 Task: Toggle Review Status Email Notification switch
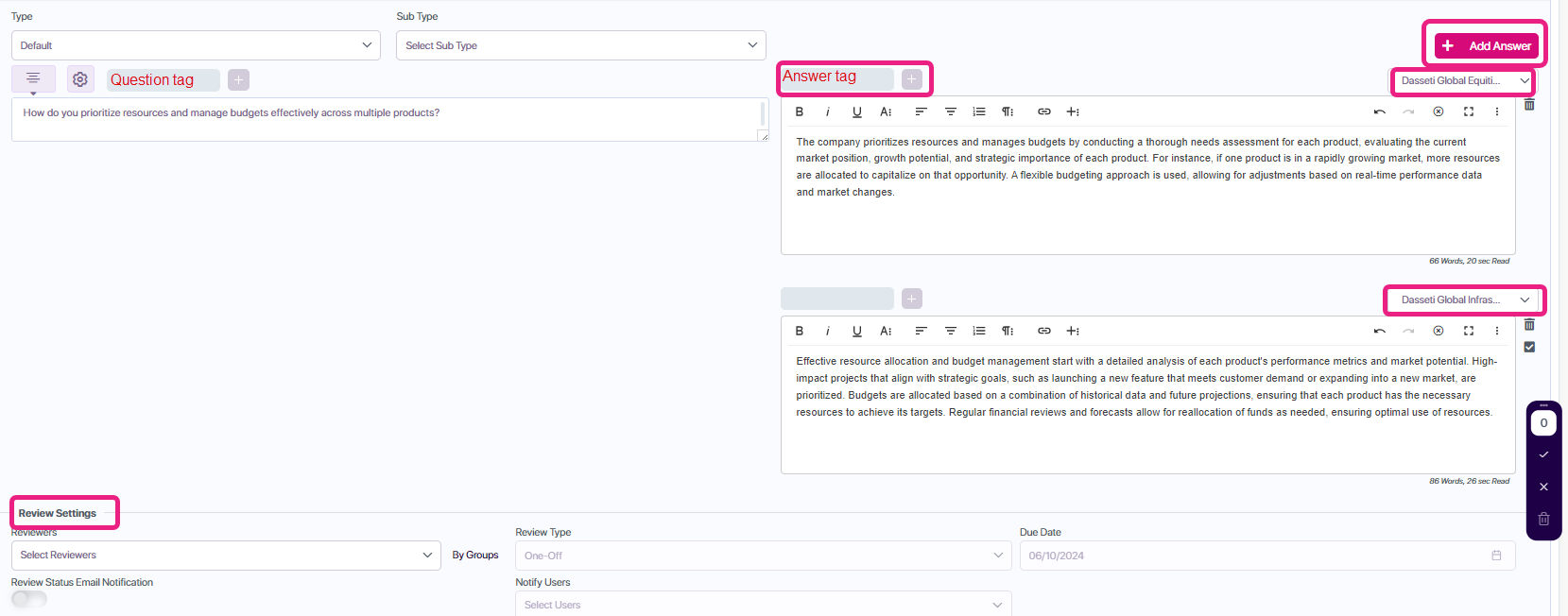(x=29, y=599)
